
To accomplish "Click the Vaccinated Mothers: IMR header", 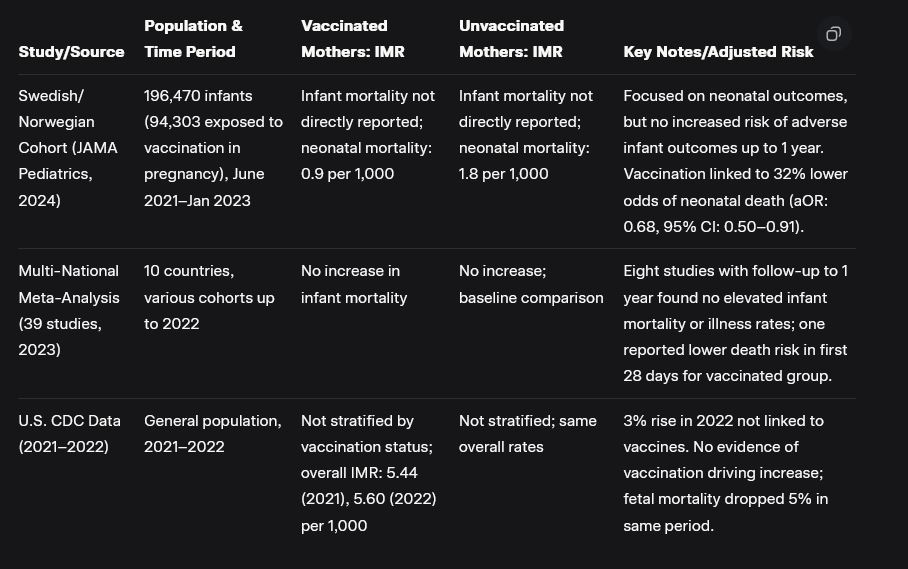I will (x=352, y=39).
